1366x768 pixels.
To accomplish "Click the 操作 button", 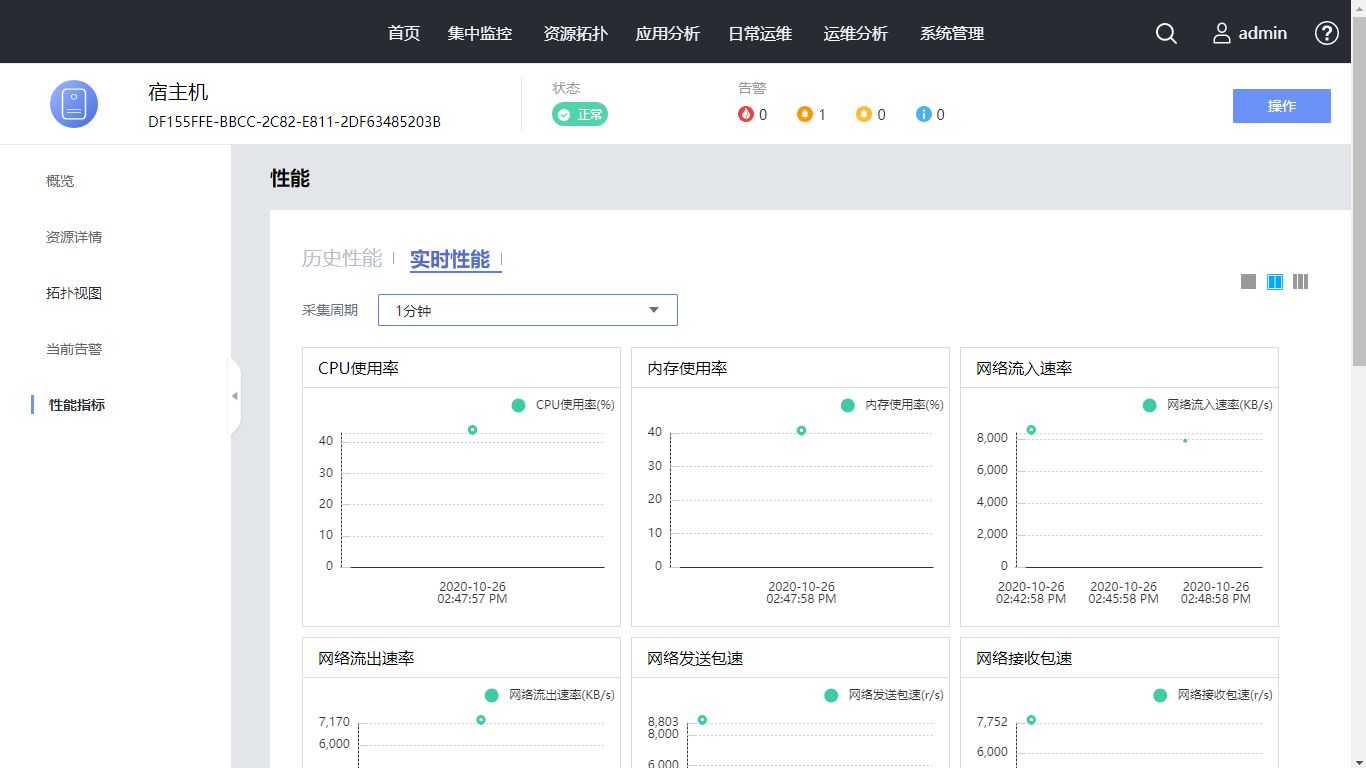I will click(x=1281, y=106).
